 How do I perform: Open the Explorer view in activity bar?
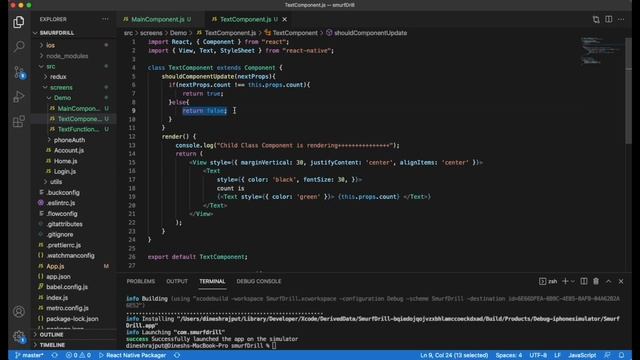click(18, 22)
